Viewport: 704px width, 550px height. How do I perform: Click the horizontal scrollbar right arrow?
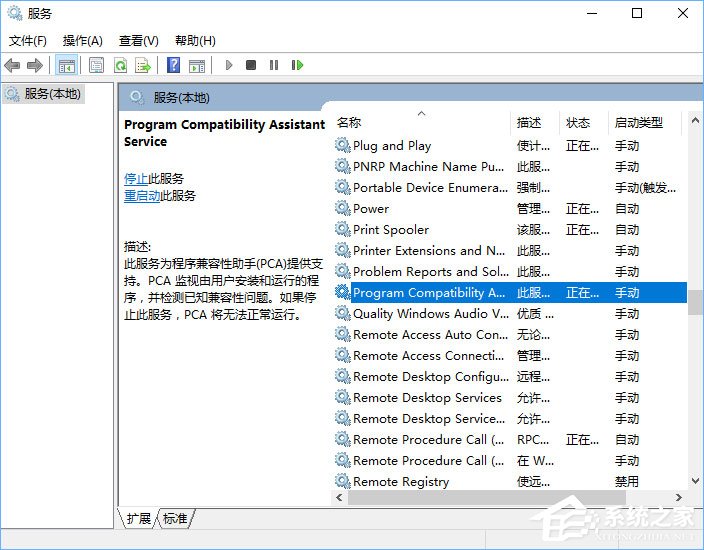(678, 497)
